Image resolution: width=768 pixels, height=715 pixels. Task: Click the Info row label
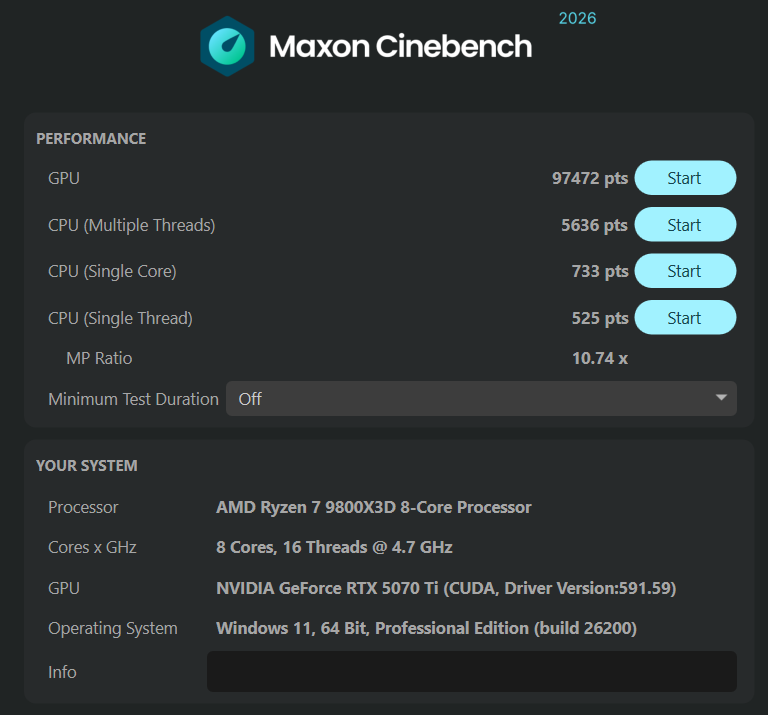[62, 672]
